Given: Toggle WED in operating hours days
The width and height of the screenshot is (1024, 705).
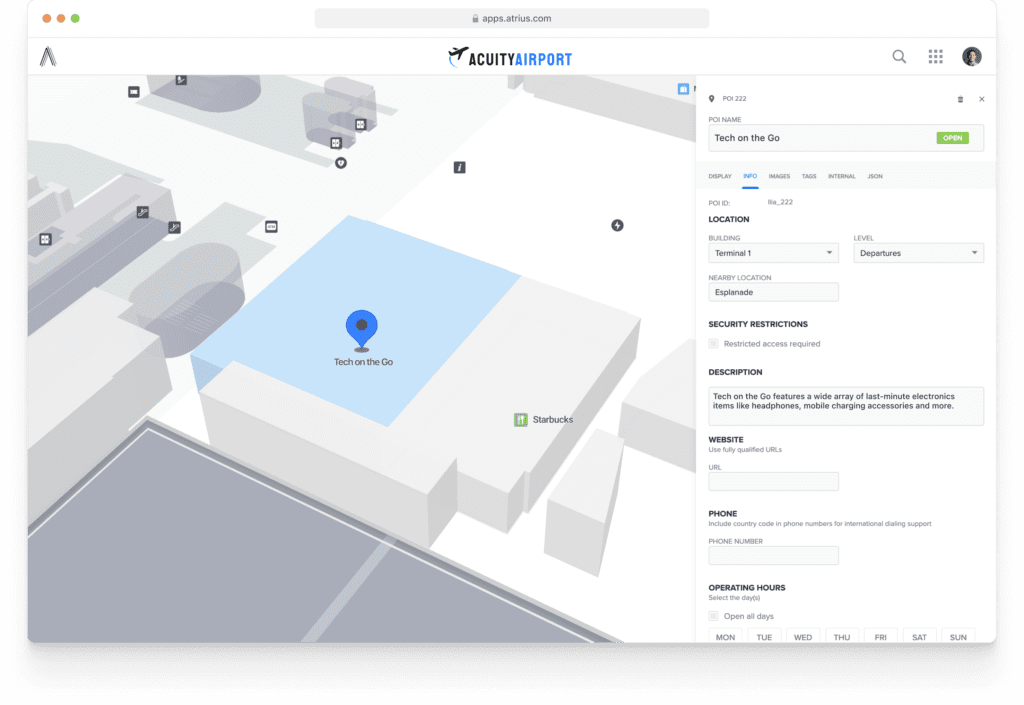Looking at the screenshot, I should click(802, 637).
